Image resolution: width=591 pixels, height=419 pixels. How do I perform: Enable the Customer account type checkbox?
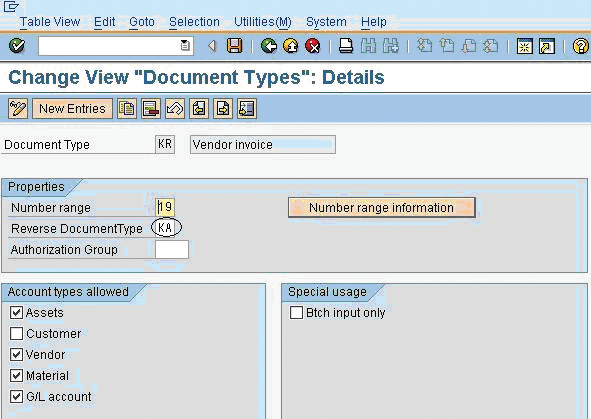pyautogui.click(x=16, y=333)
